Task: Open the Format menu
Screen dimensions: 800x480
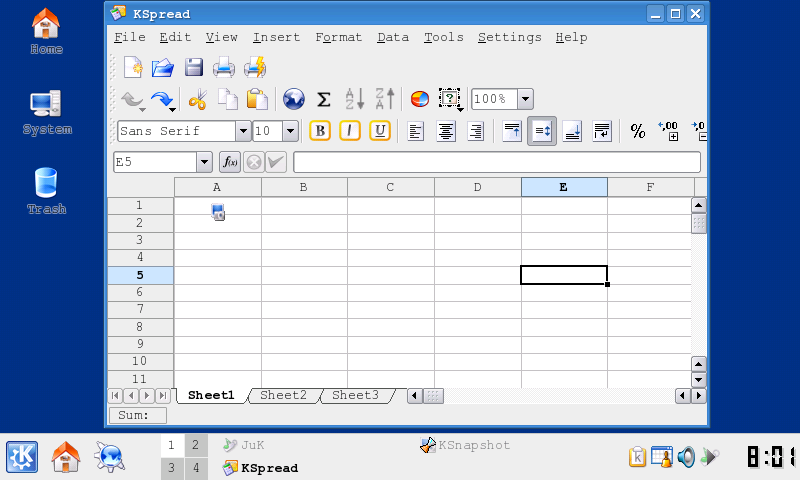Action: click(x=338, y=37)
